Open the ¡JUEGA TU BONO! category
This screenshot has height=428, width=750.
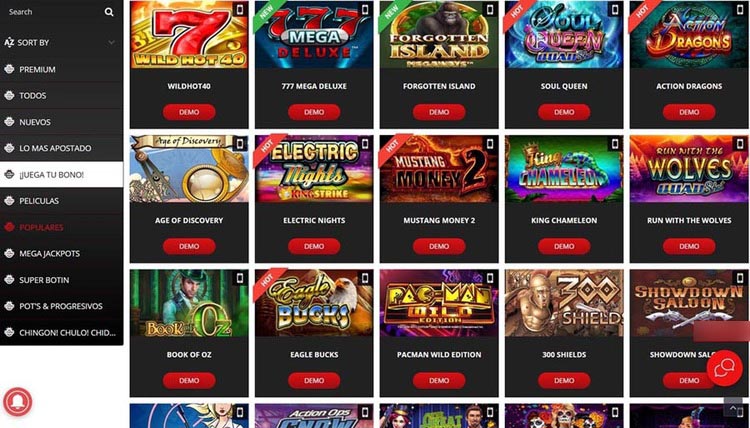pos(61,175)
